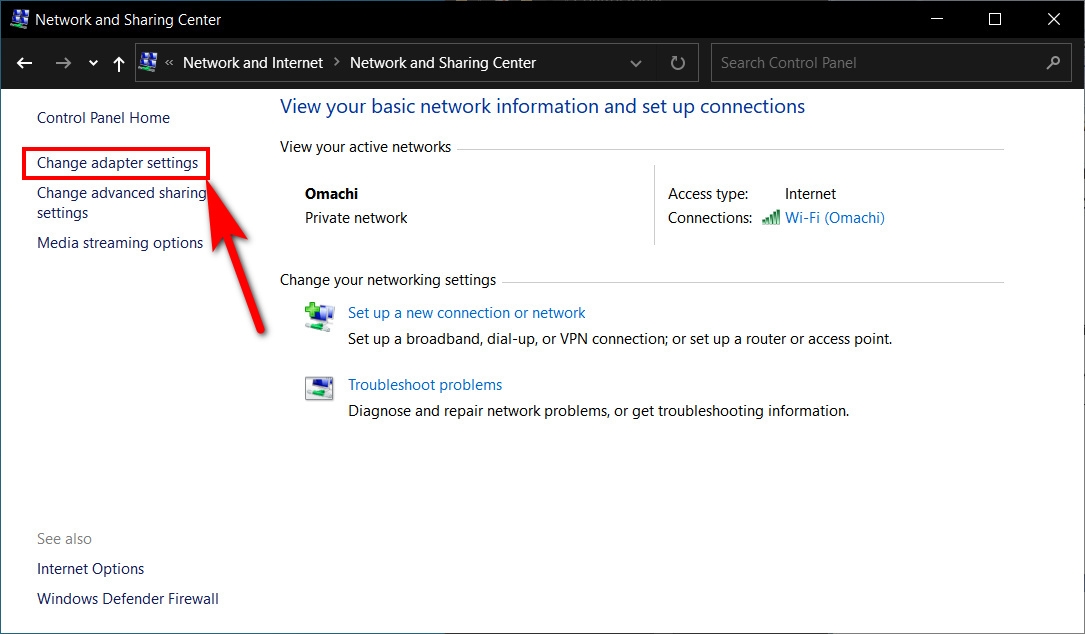Click the Troubleshoot problems icon
Viewport: 1085px width, 634px height.
click(x=319, y=388)
